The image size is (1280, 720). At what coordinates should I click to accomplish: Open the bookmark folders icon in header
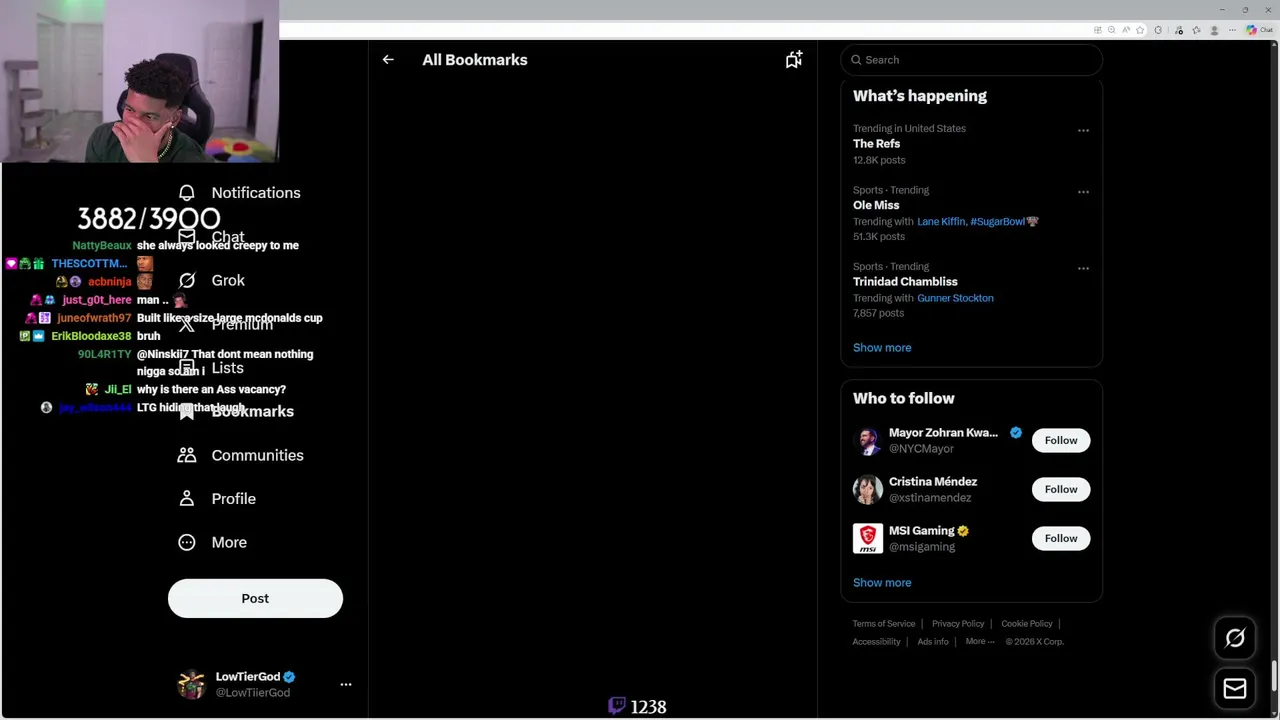click(794, 60)
